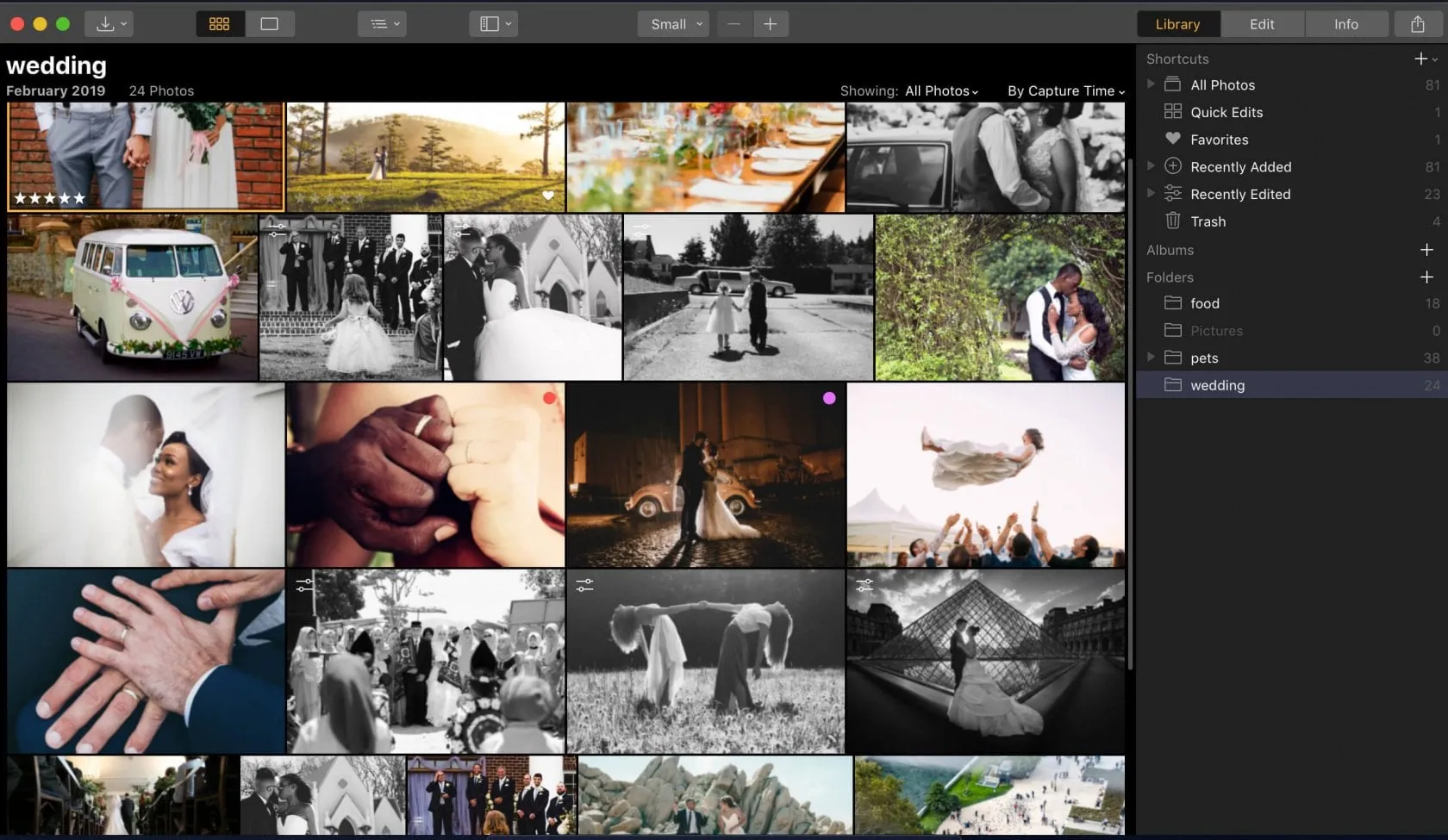The width and height of the screenshot is (1448, 840).
Task: Switch to the Edit tab
Action: click(1262, 24)
